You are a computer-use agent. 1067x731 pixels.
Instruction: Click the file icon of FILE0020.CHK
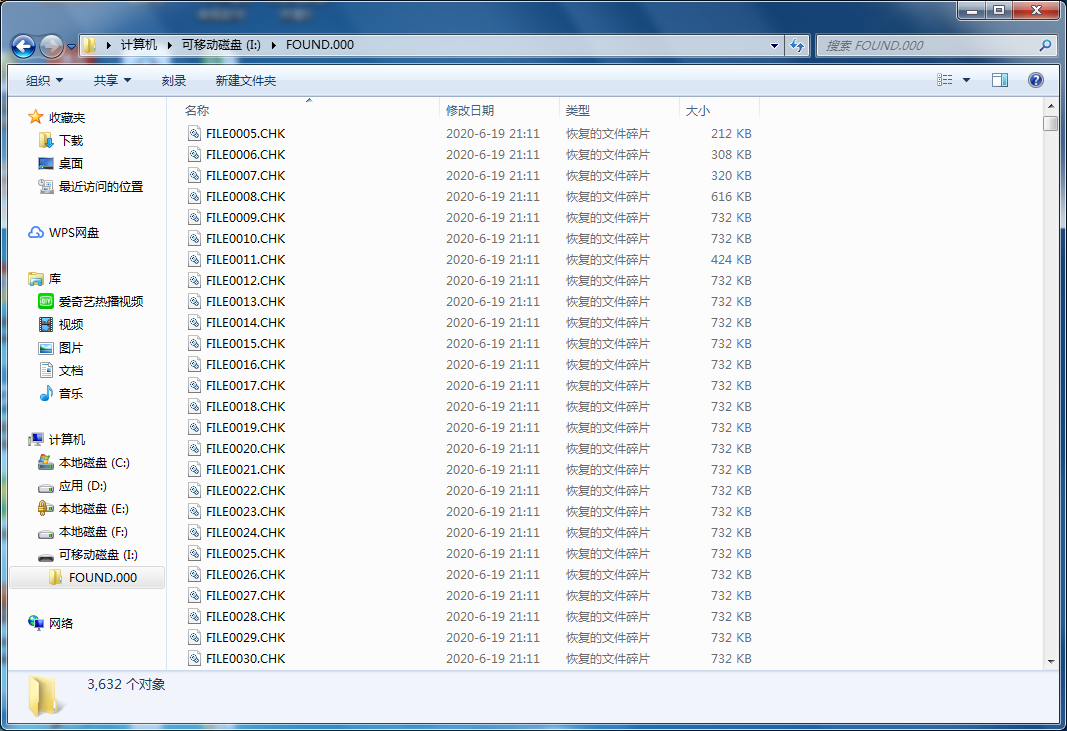click(195, 449)
